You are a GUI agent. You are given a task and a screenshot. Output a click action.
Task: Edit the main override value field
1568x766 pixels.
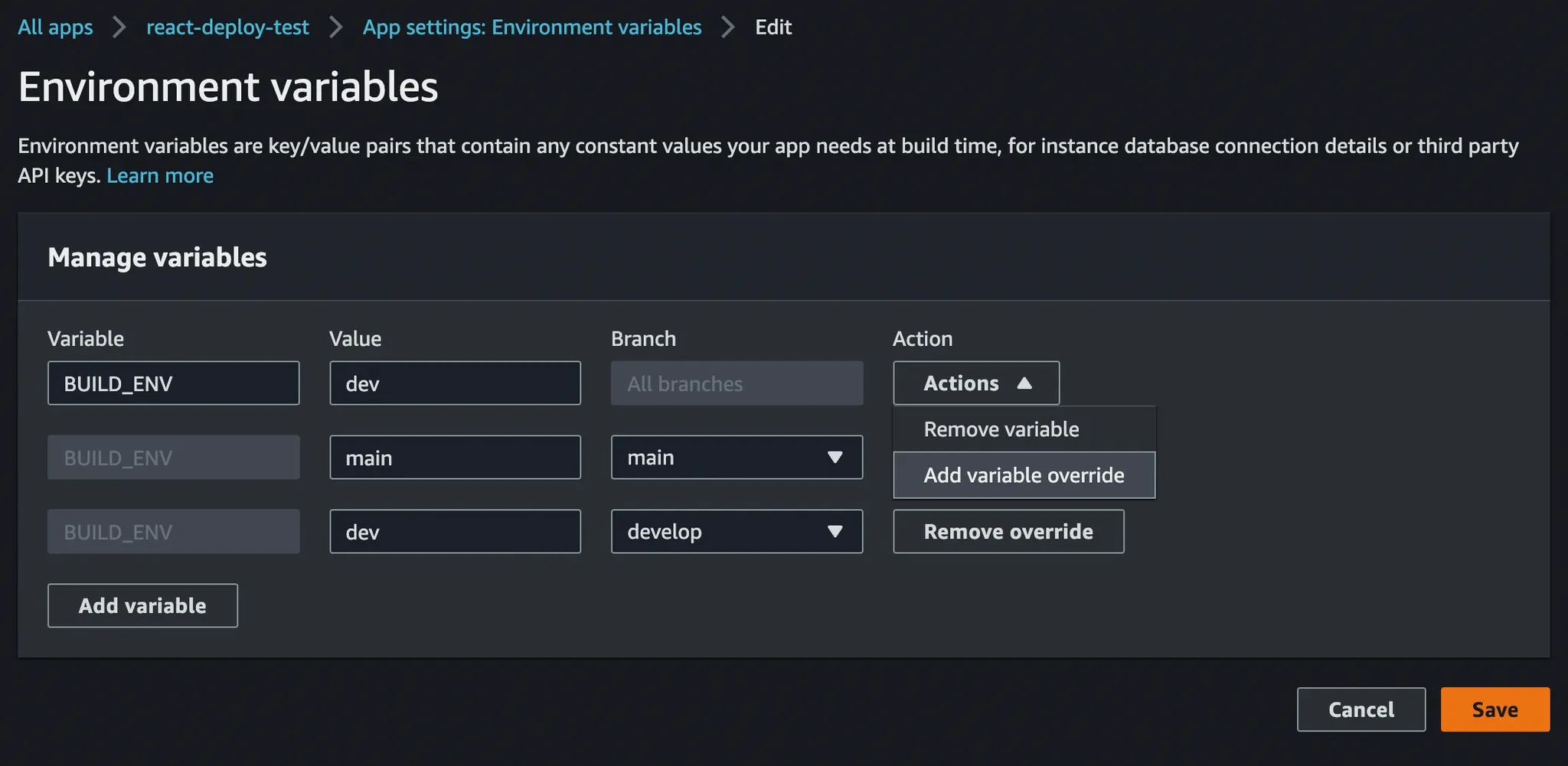coord(455,458)
